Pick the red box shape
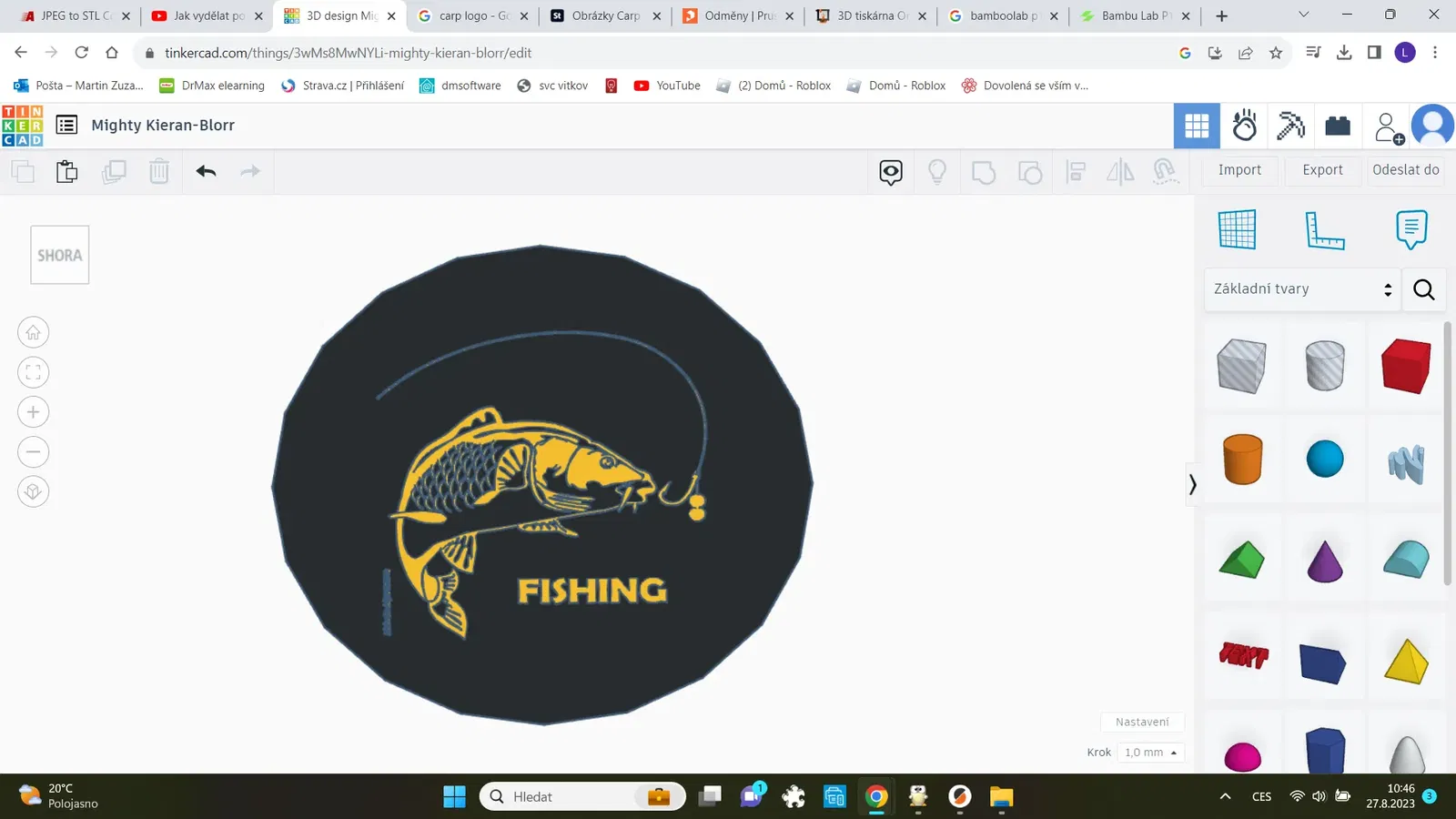The image size is (1456, 819). click(1406, 366)
